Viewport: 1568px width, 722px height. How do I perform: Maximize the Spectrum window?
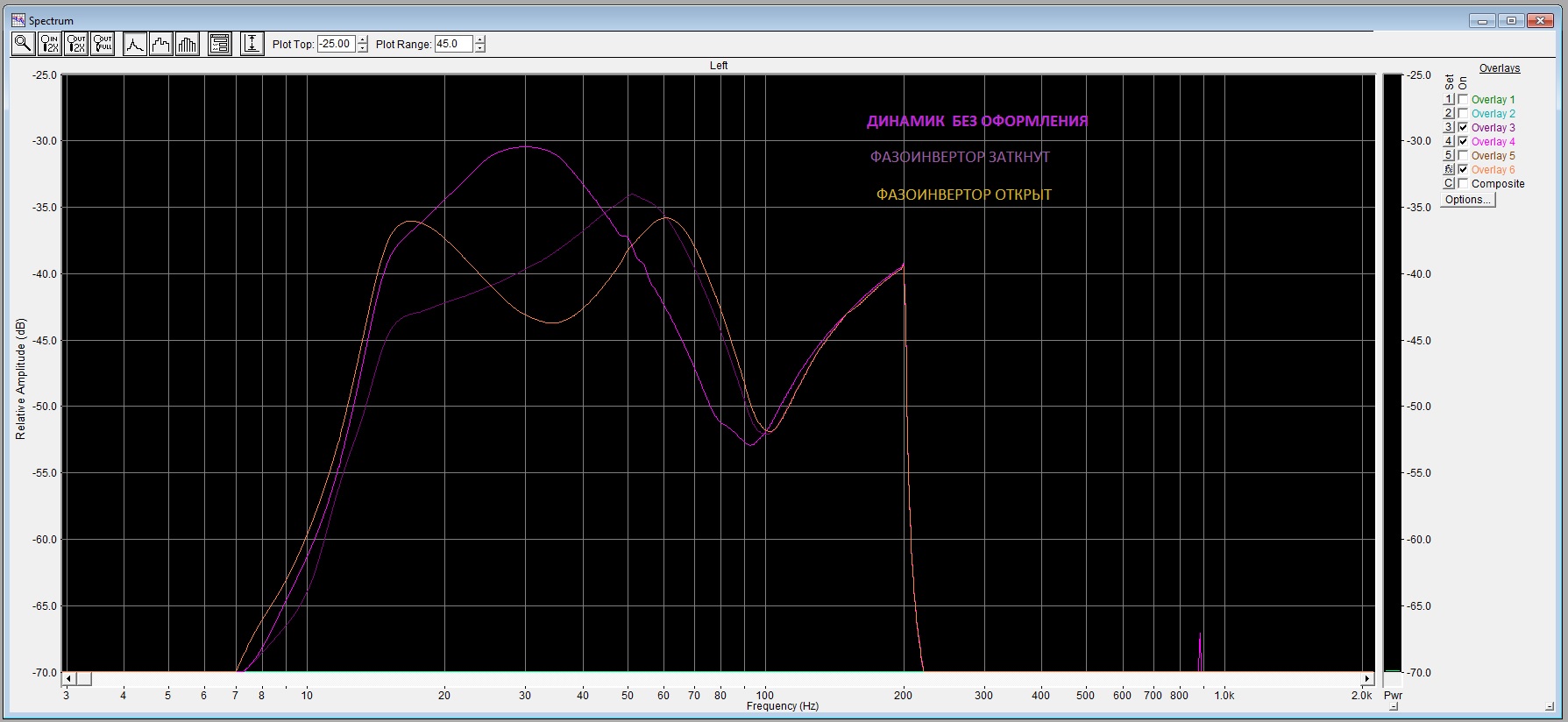(x=1512, y=20)
